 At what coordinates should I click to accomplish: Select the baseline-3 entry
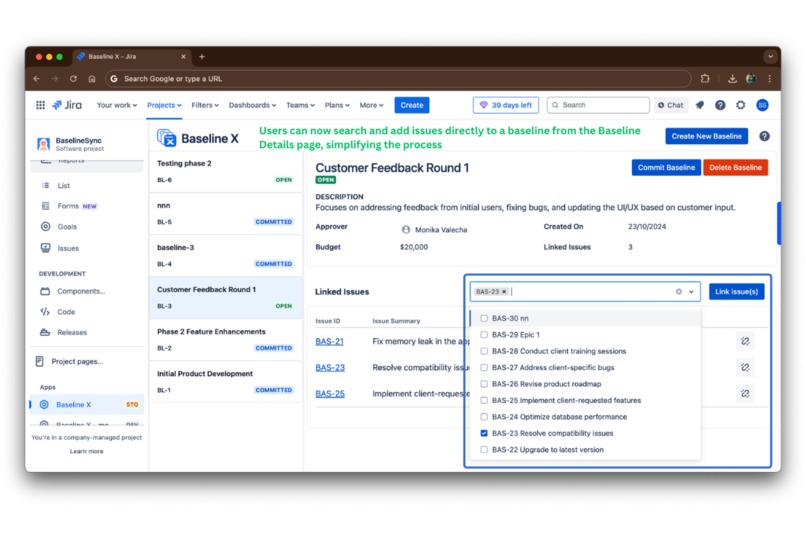tap(225, 256)
